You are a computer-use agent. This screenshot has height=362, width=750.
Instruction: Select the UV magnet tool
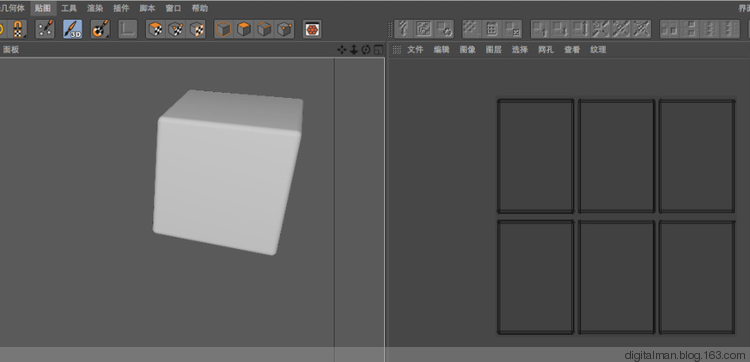click(x=17, y=29)
